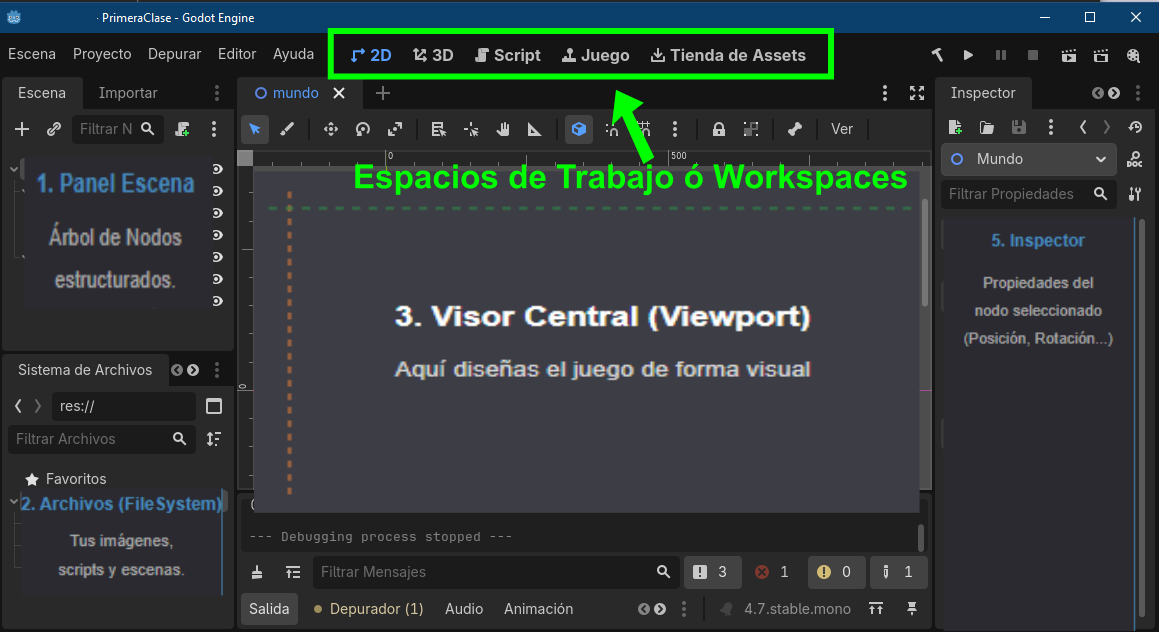Toggle editor messages filter showing 1
The height and width of the screenshot is (632, 1159).
pyautogui.click(x=897, y=572)
